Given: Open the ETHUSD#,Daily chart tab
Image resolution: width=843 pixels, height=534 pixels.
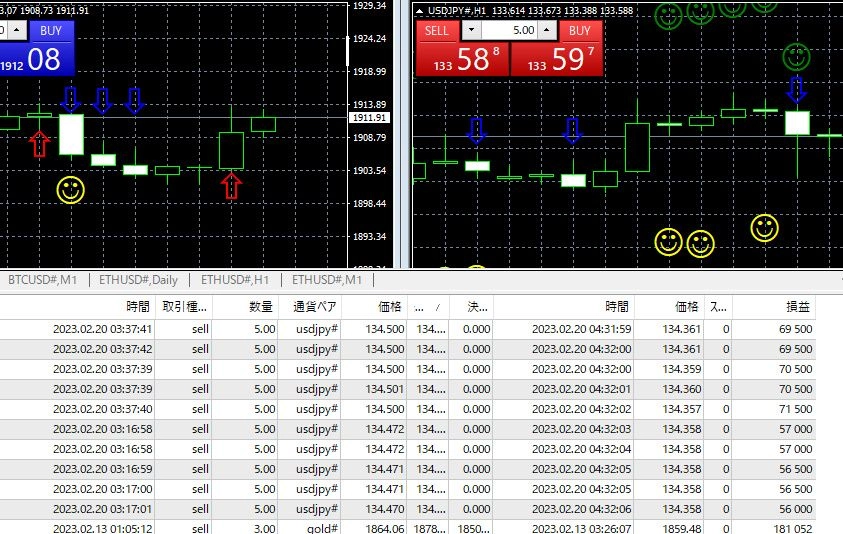Looking at the screenshot, I should click(141, 280).
